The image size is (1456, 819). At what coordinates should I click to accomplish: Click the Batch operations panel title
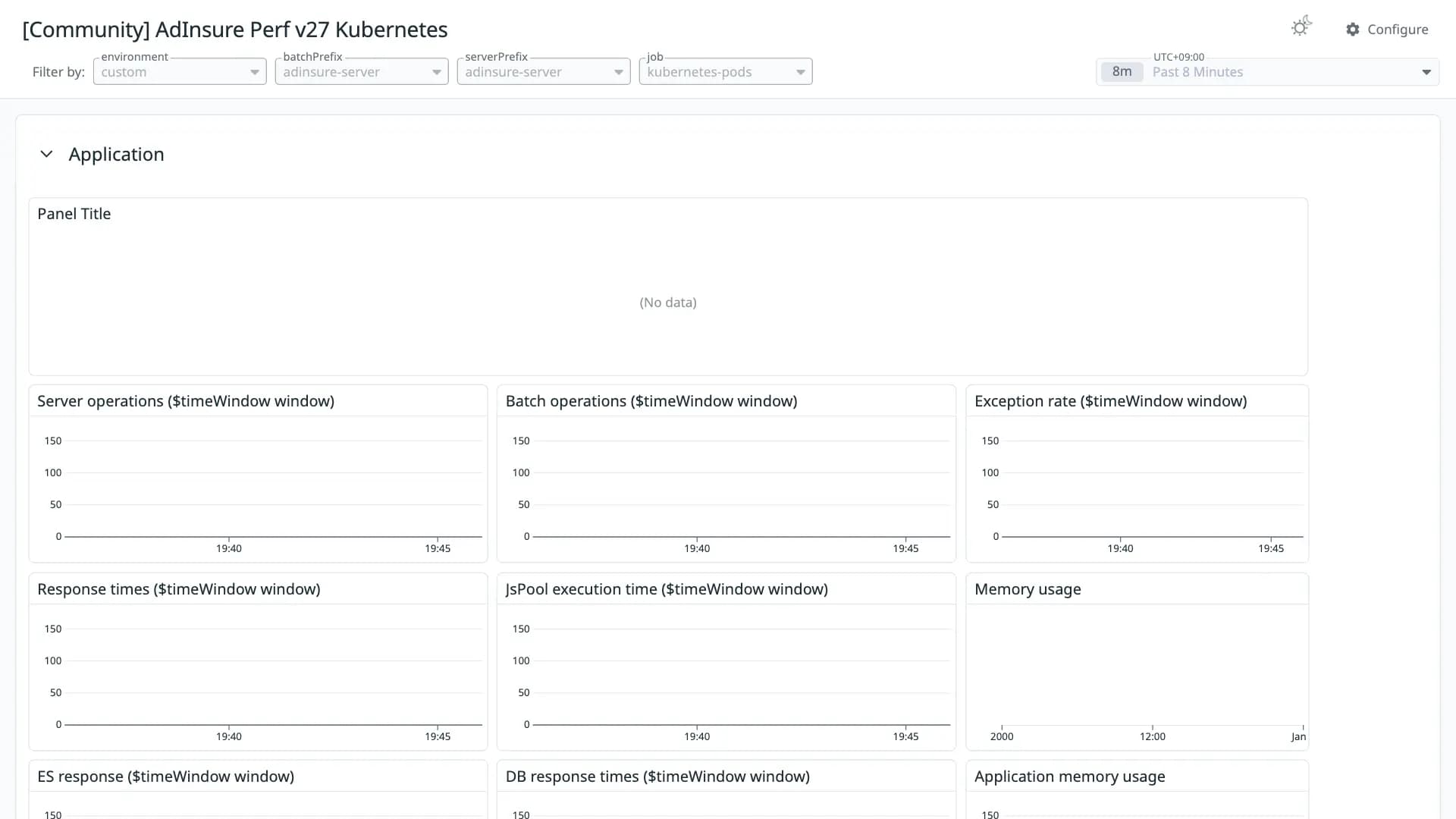[x=651, y=401]
